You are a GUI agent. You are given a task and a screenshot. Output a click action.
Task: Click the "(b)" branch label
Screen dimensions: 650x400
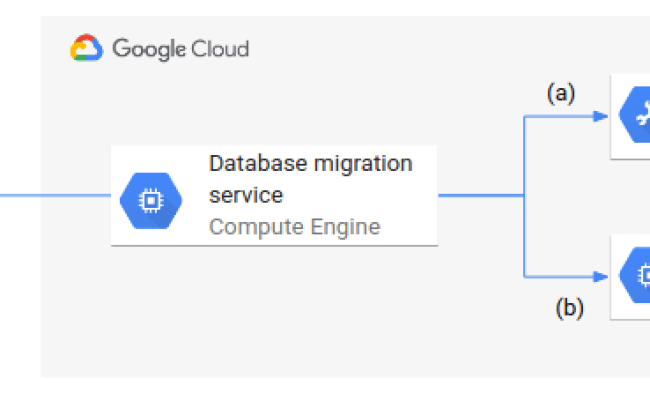point(570,308)
